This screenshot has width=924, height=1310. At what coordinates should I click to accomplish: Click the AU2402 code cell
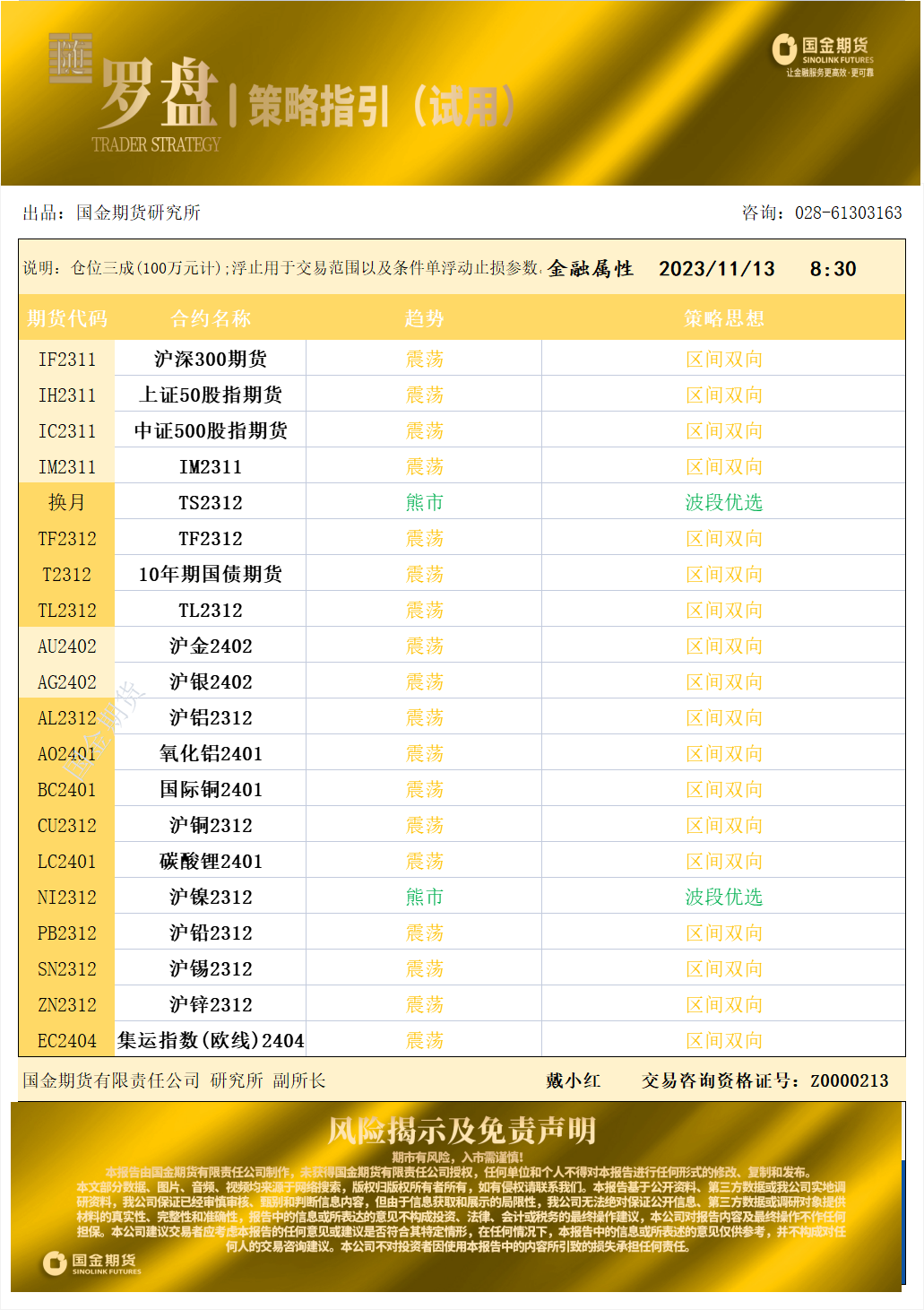coord(67,646)
